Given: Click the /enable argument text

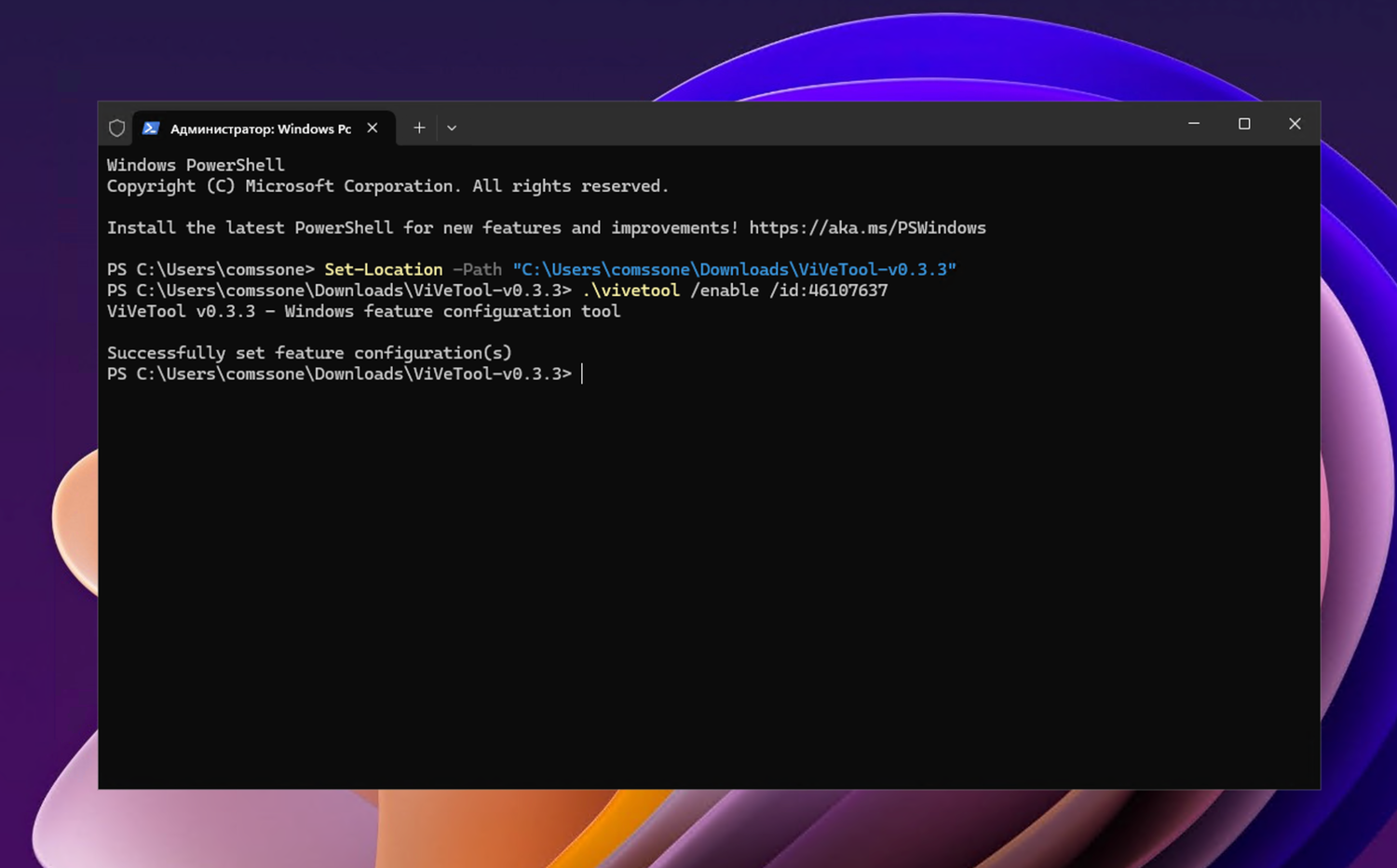Looking at the screenshot, I should (725, 291).
